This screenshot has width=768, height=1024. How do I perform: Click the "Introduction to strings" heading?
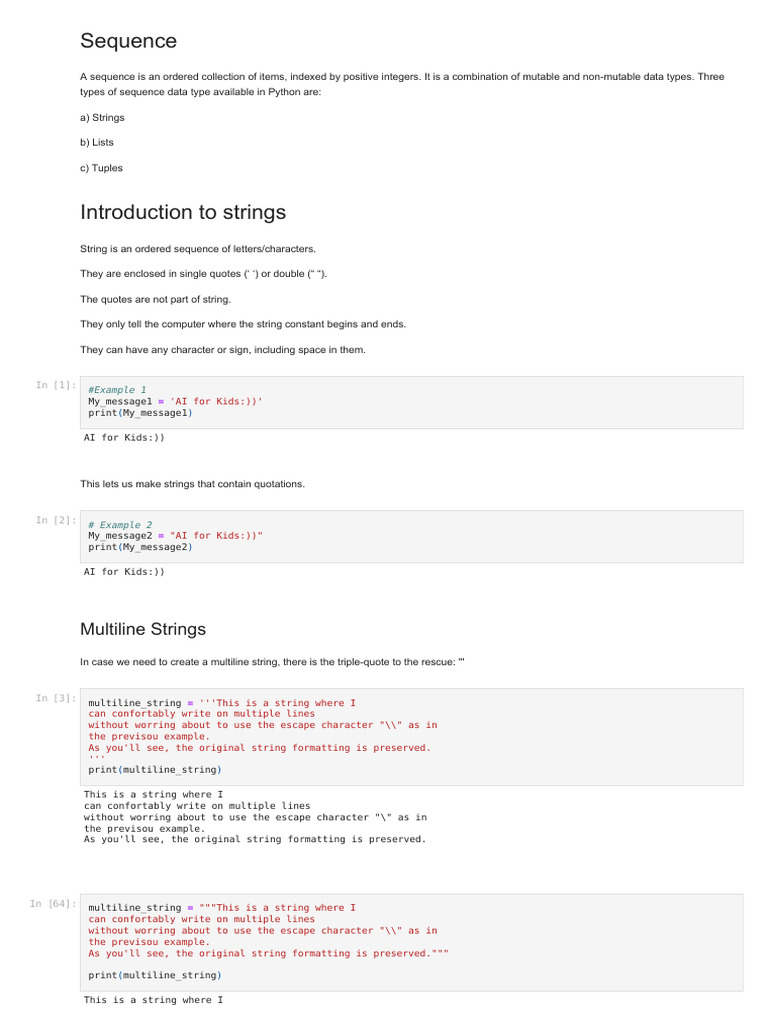183,212
